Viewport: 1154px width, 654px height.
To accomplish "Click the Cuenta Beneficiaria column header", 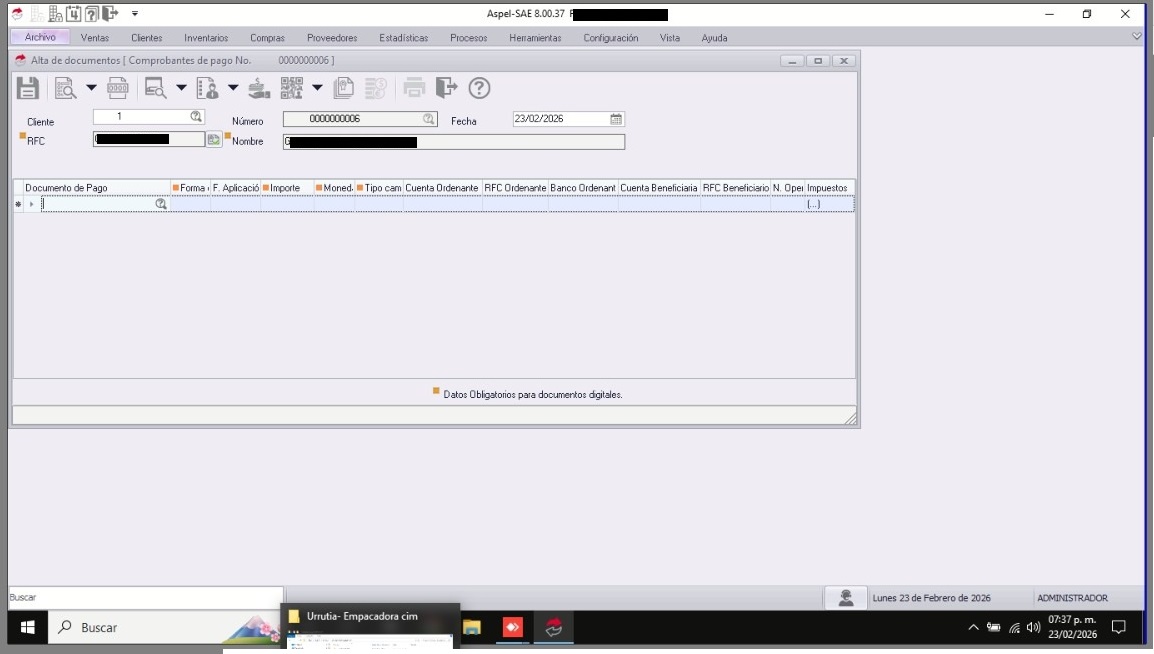I will tap(659, 188).
